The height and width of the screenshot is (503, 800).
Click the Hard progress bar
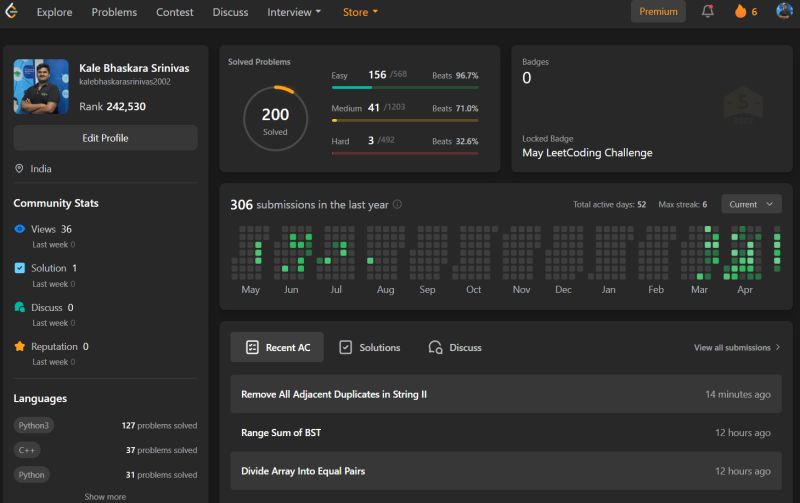405,153
